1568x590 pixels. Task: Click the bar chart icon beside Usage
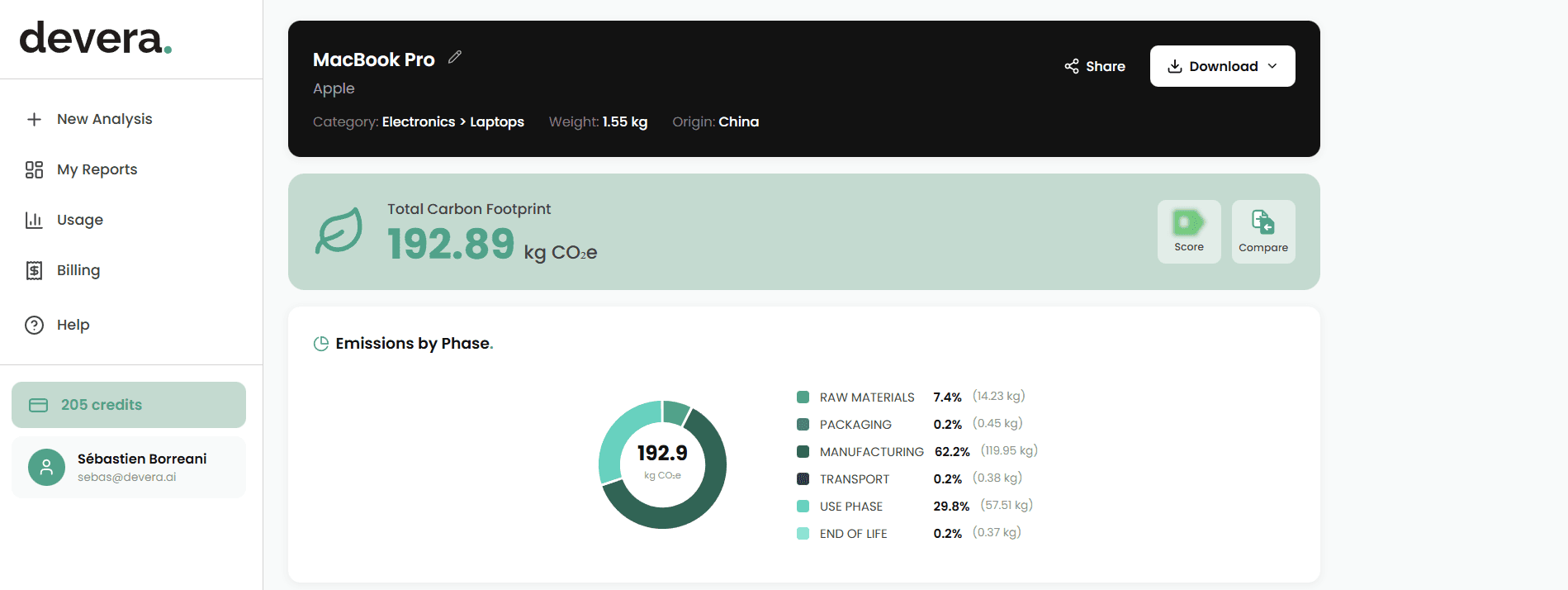(x=34, y=221)
